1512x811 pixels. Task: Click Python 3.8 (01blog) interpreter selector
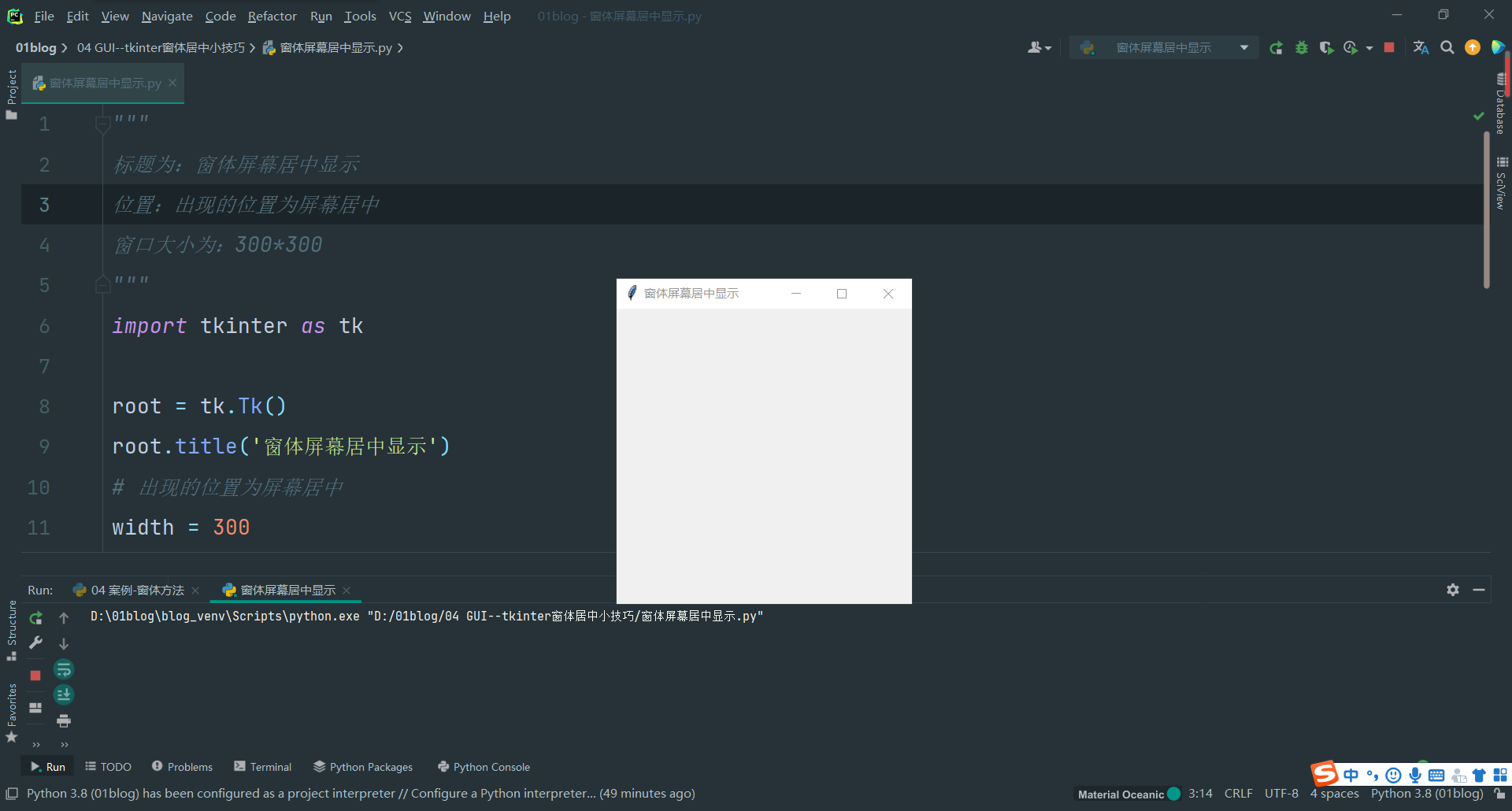[x=1427, y=794]
